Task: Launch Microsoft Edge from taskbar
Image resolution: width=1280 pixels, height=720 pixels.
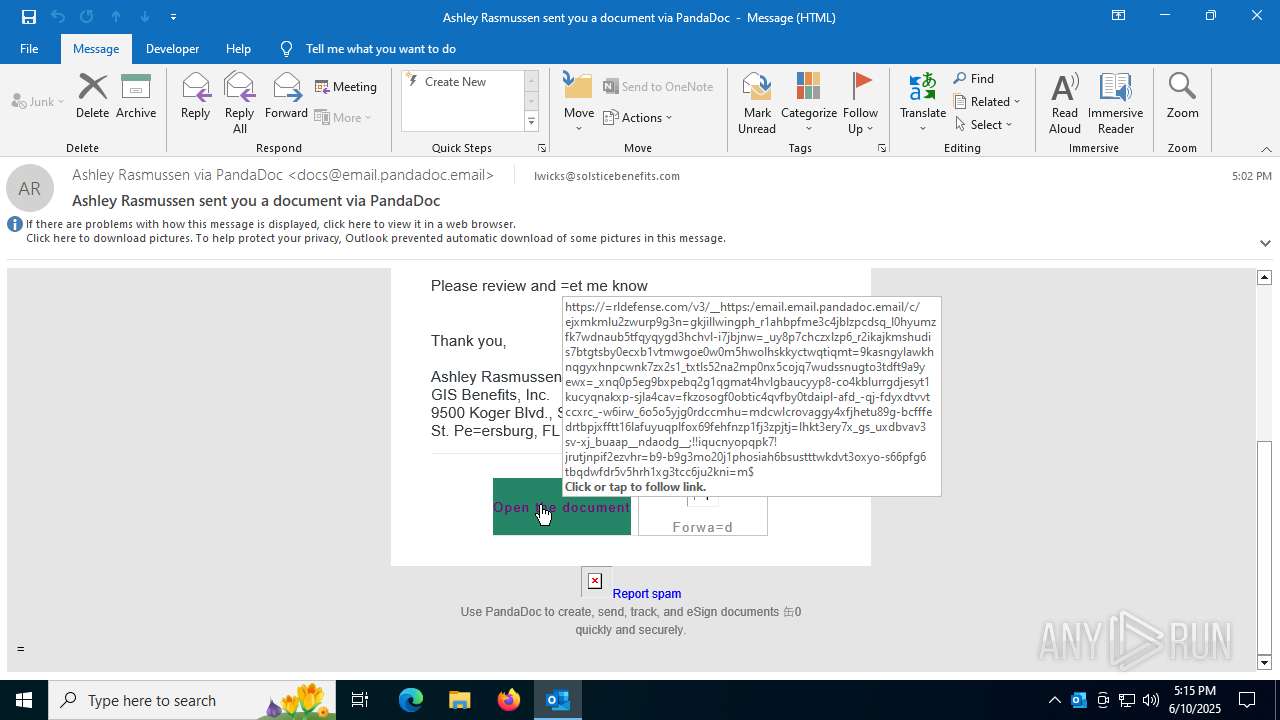Action: 411,700
